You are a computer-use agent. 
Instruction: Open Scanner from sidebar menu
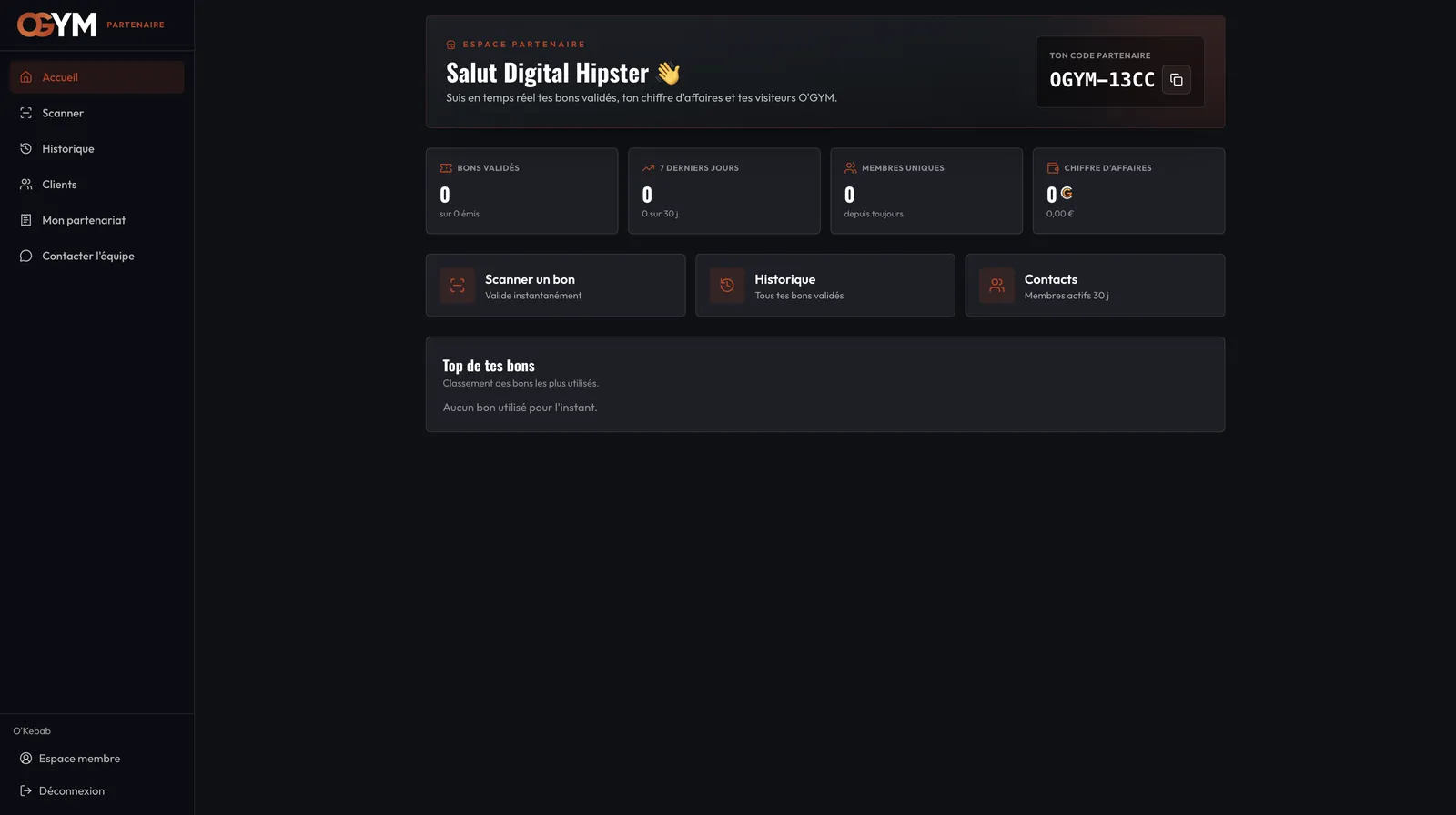point(97,113)
